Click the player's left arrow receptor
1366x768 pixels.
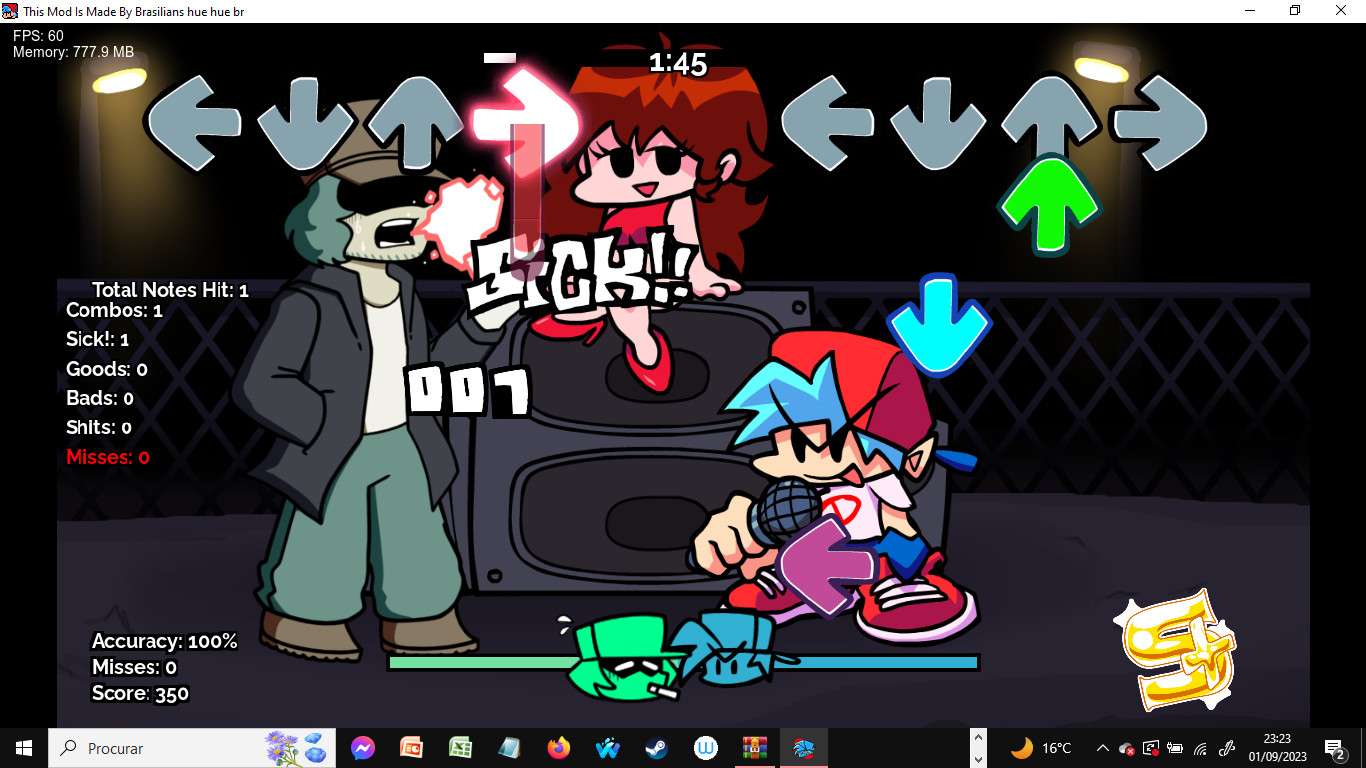pos(826,123)
